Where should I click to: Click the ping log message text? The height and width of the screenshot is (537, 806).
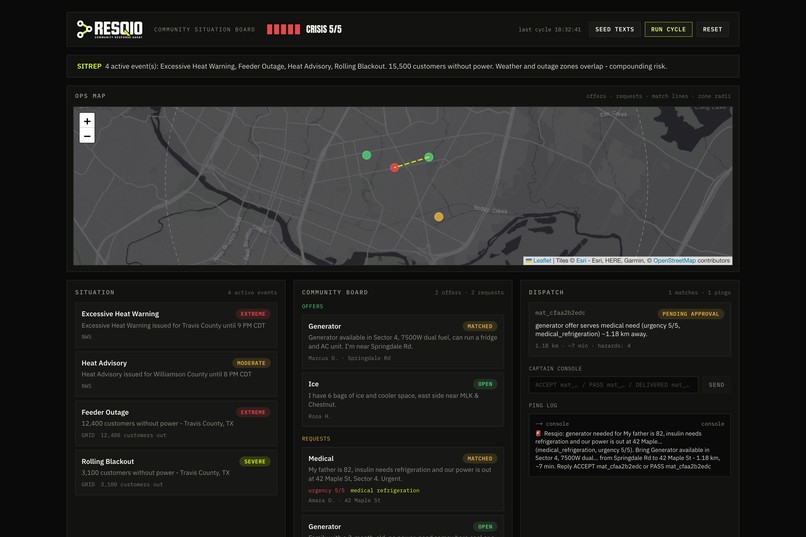628,450
